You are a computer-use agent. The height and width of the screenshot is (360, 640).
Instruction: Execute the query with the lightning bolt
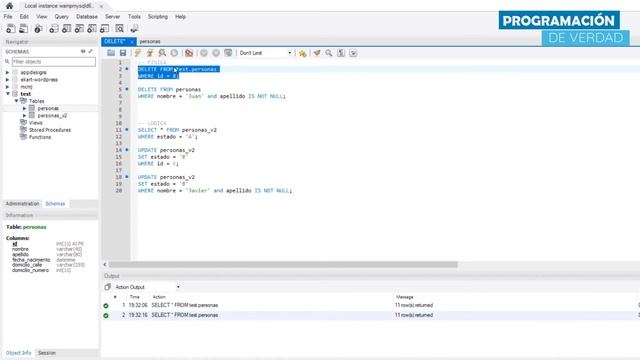coord(138,53)
